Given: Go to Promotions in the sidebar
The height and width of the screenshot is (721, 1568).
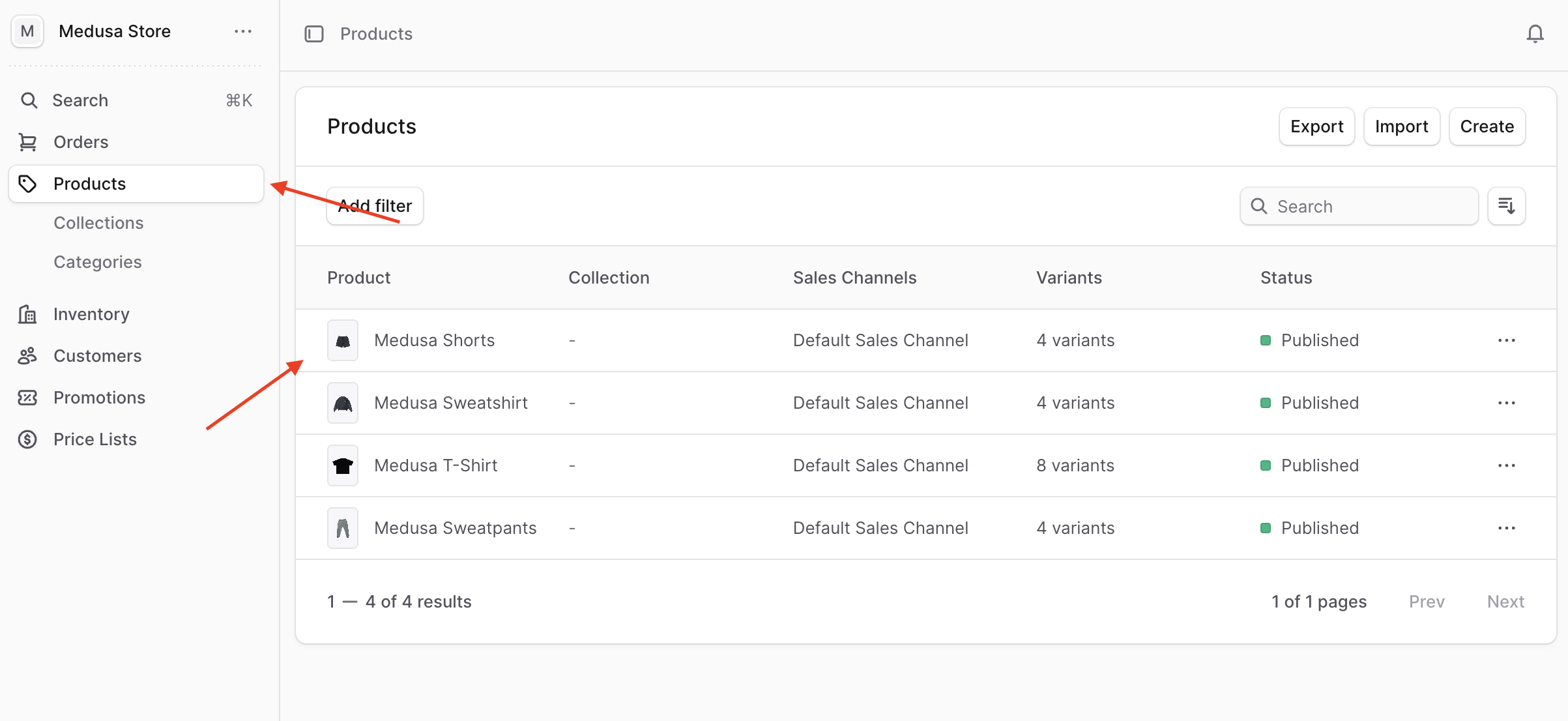Looking at the screenshot, I should tap(136, 398).
